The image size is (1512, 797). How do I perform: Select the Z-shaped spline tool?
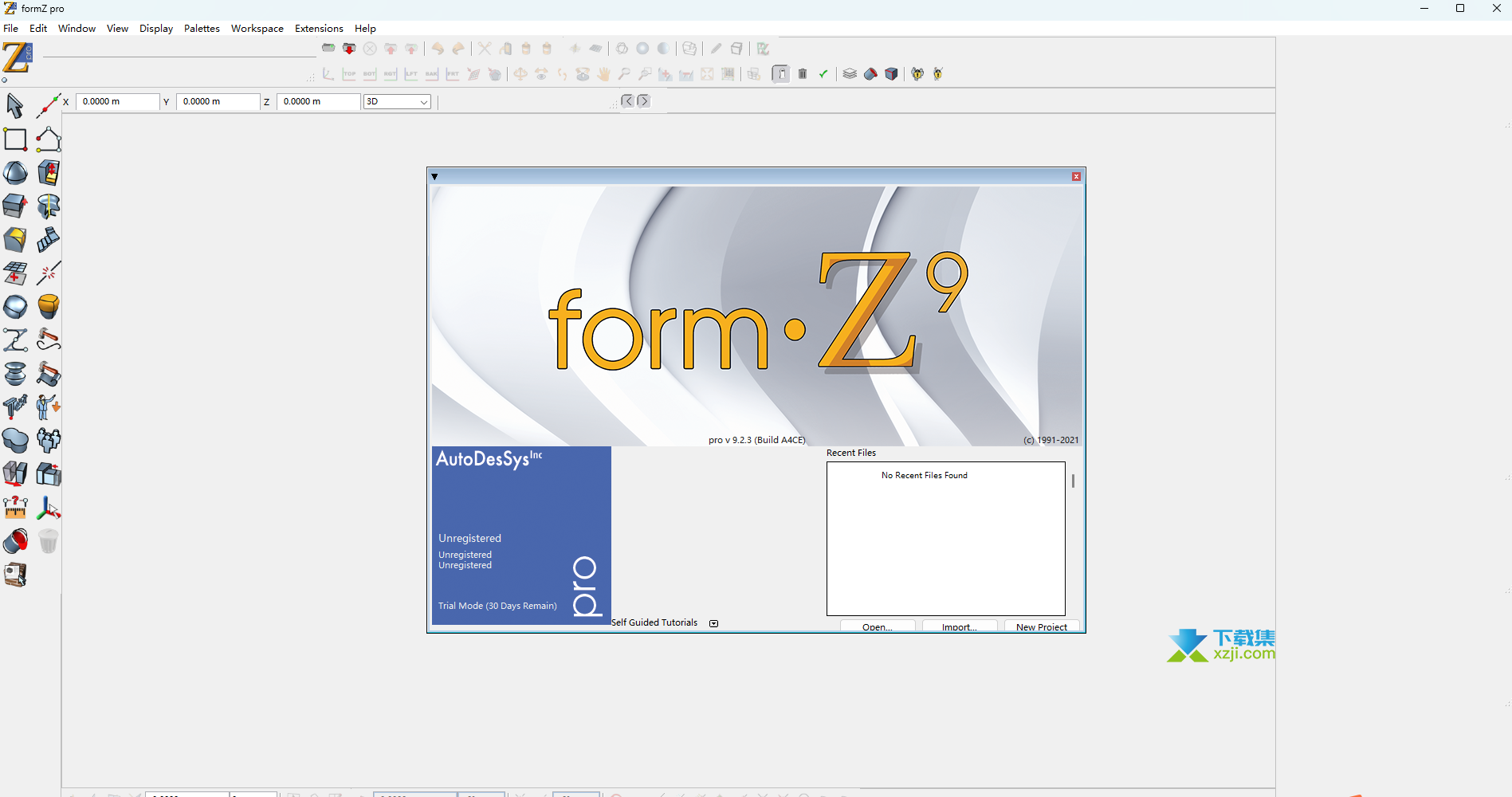click(x=15, y=340)
